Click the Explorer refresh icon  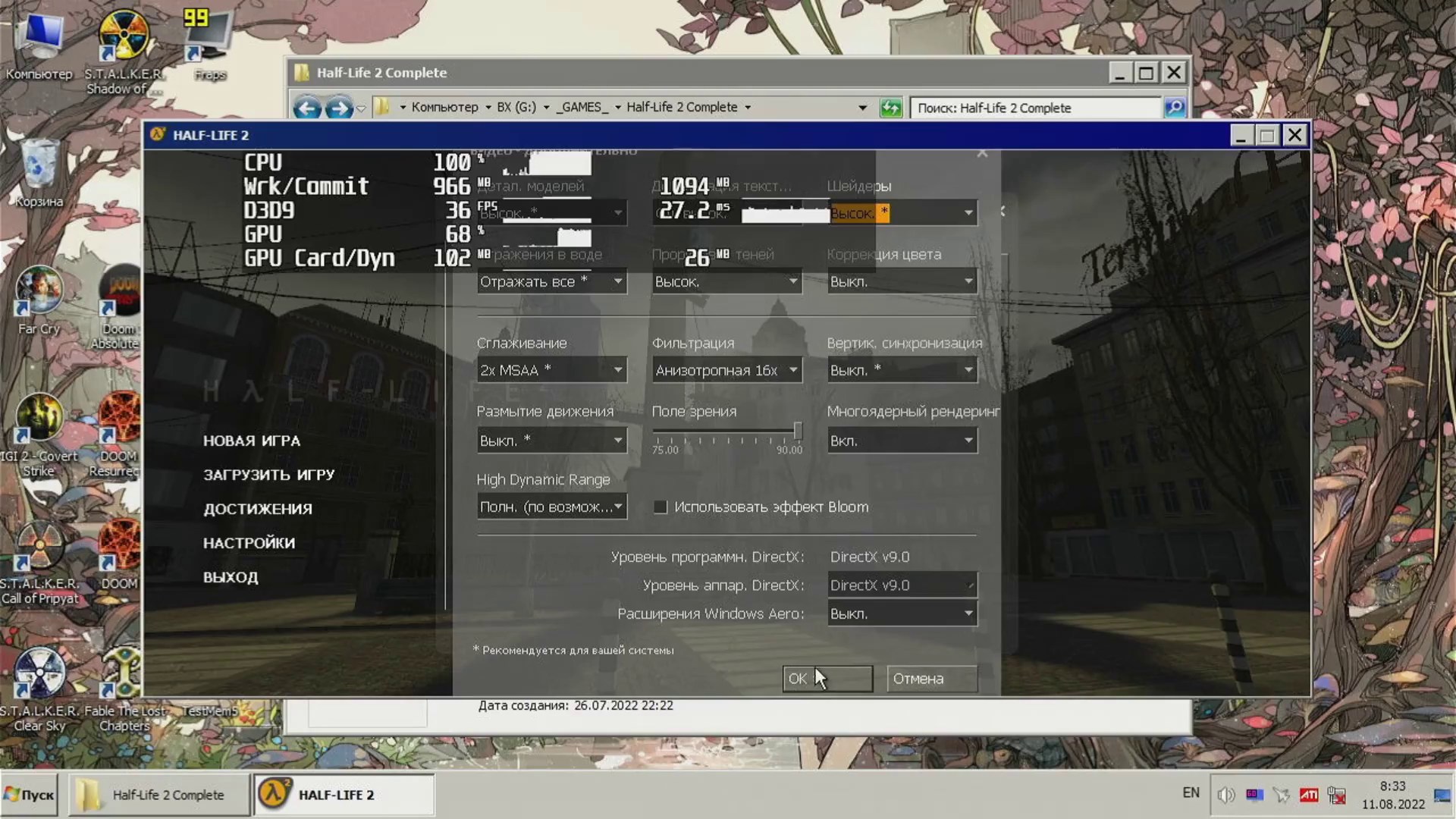[890, 108]
